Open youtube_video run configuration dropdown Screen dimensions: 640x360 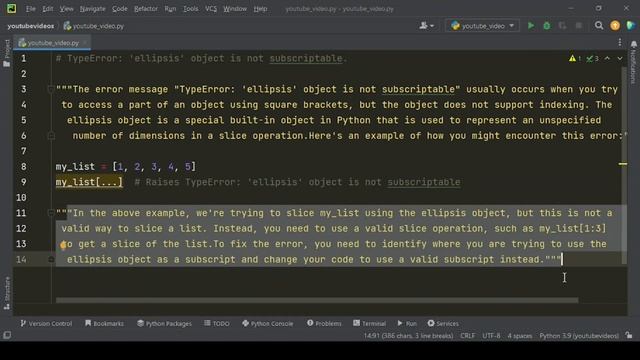click(482, 26)
